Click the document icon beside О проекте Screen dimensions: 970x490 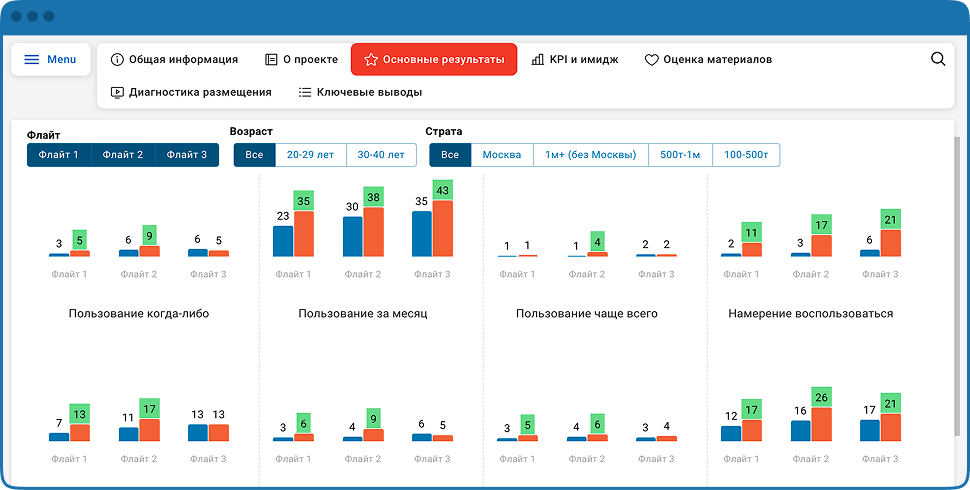[x=271, y=60]
